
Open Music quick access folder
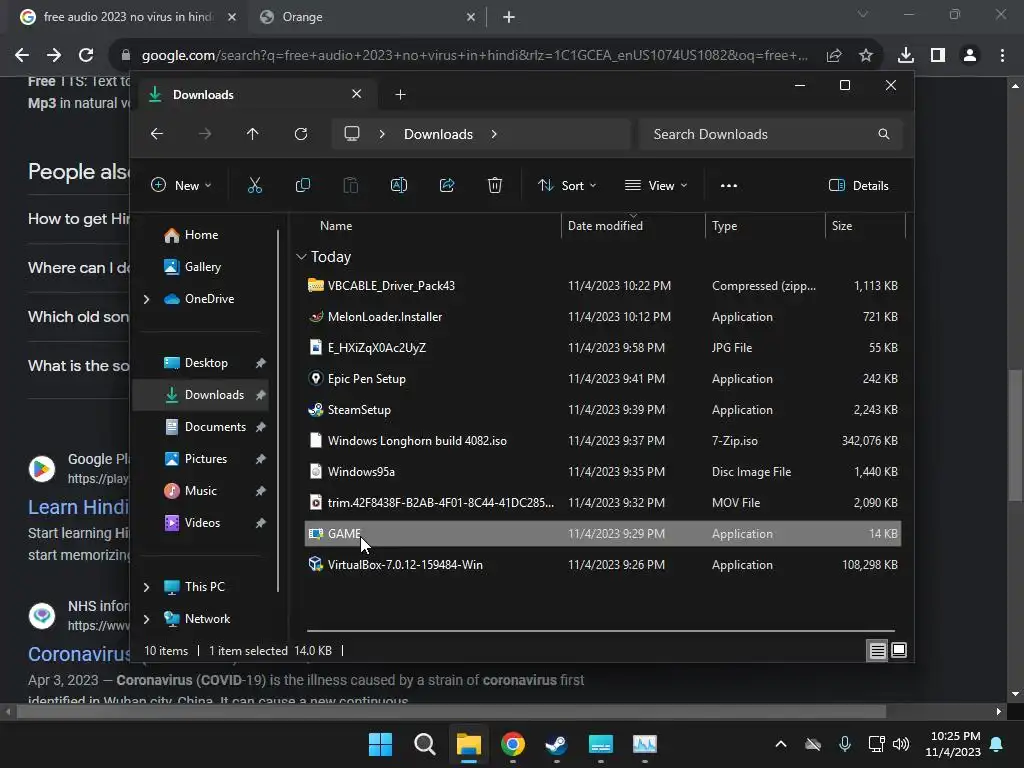click(x=202, y=490)
